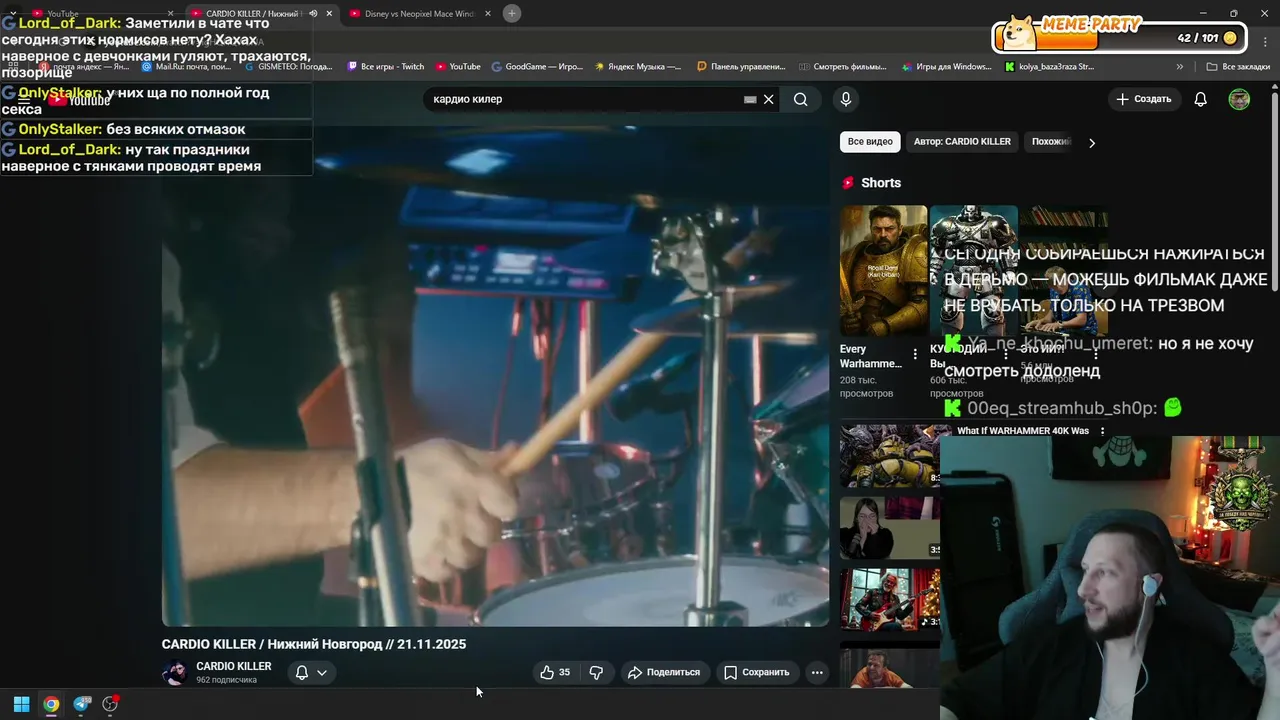
Task: Open more actions three-dot menu under video
Action: pyautogui.click(x=817, y=672)
